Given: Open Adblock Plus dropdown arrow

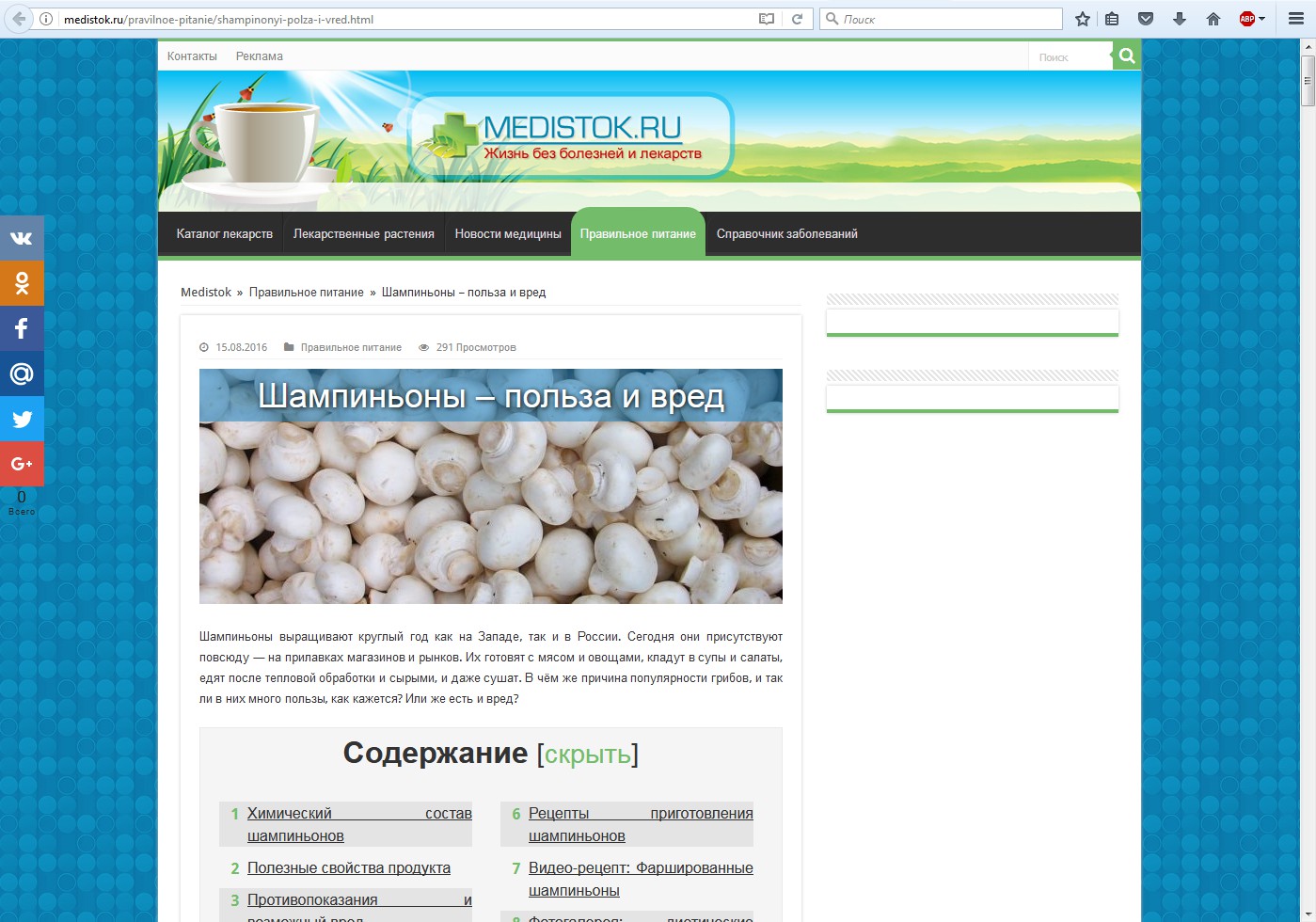Looking at the screenshot, I should pos(1261,19).
